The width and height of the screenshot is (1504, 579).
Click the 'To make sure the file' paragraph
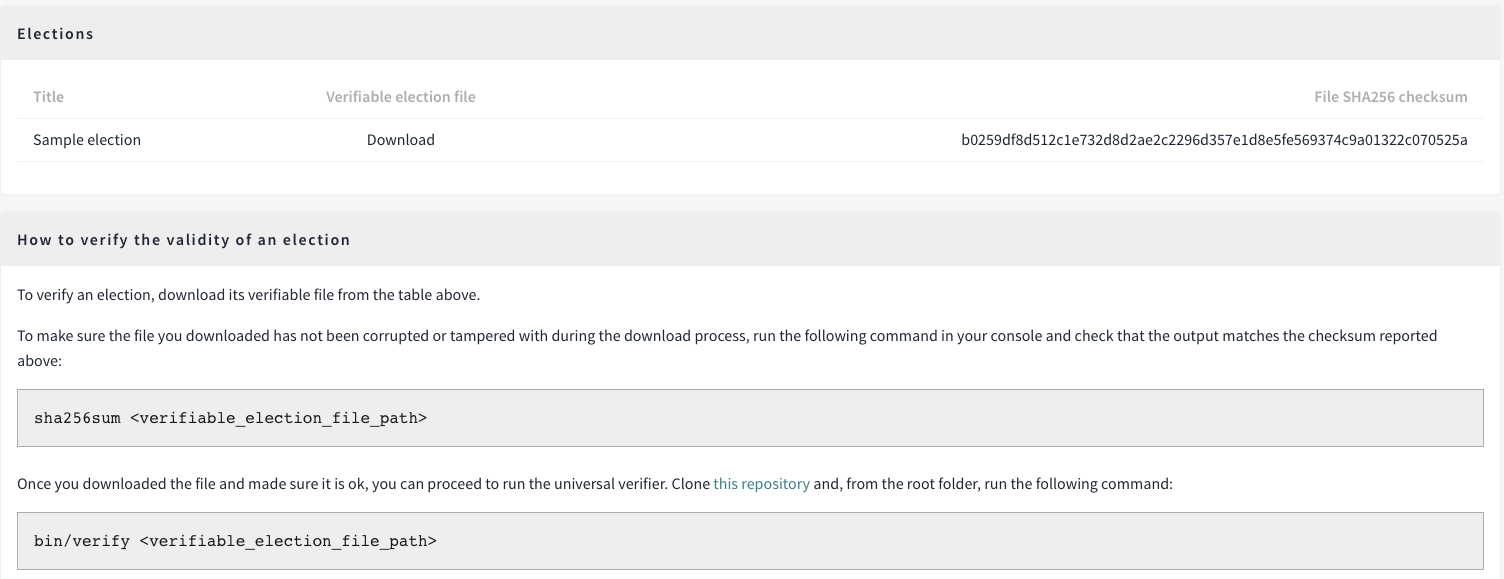[727, 347]
